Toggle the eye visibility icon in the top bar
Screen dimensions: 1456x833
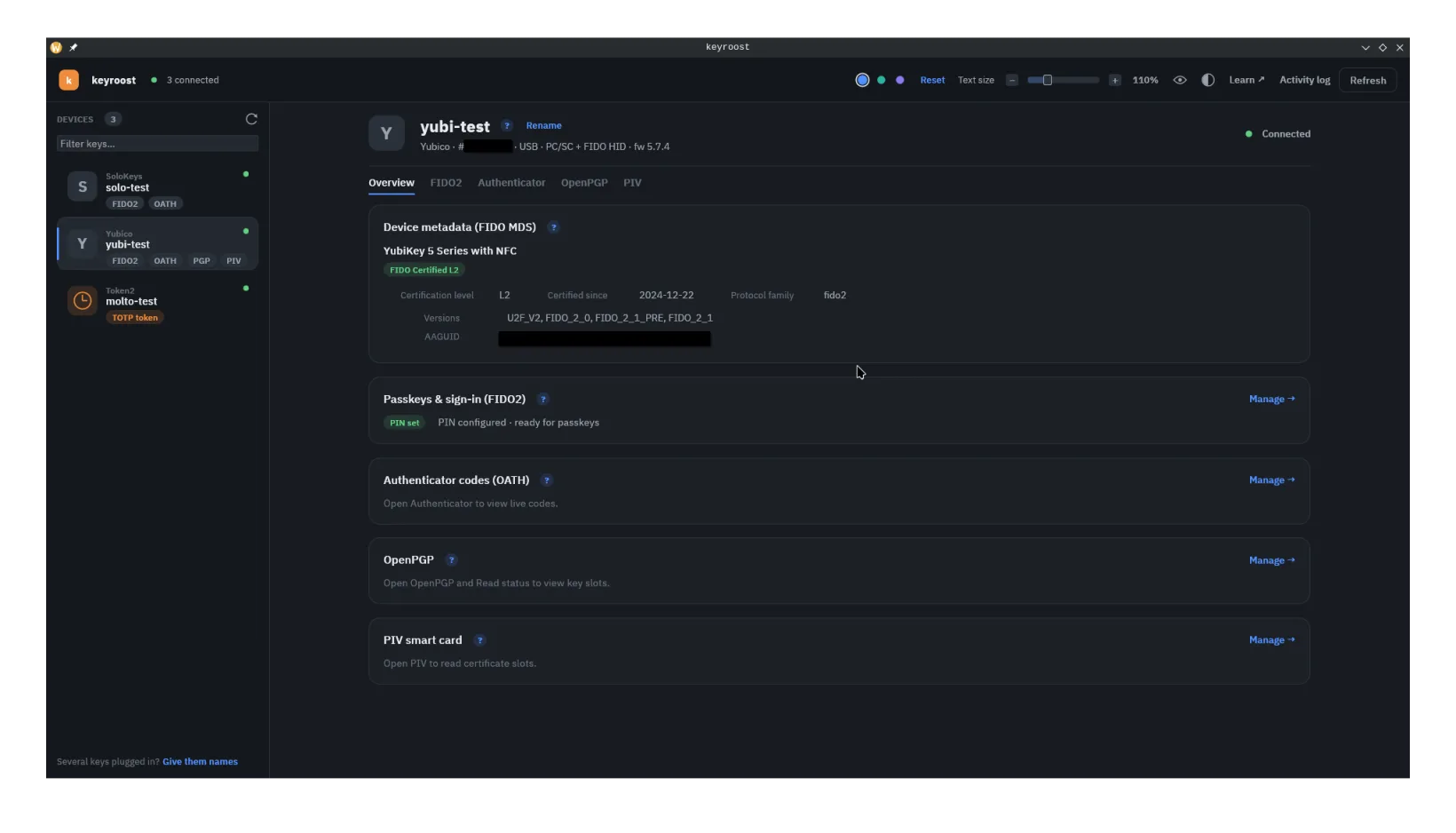(x=1179, y=80)
